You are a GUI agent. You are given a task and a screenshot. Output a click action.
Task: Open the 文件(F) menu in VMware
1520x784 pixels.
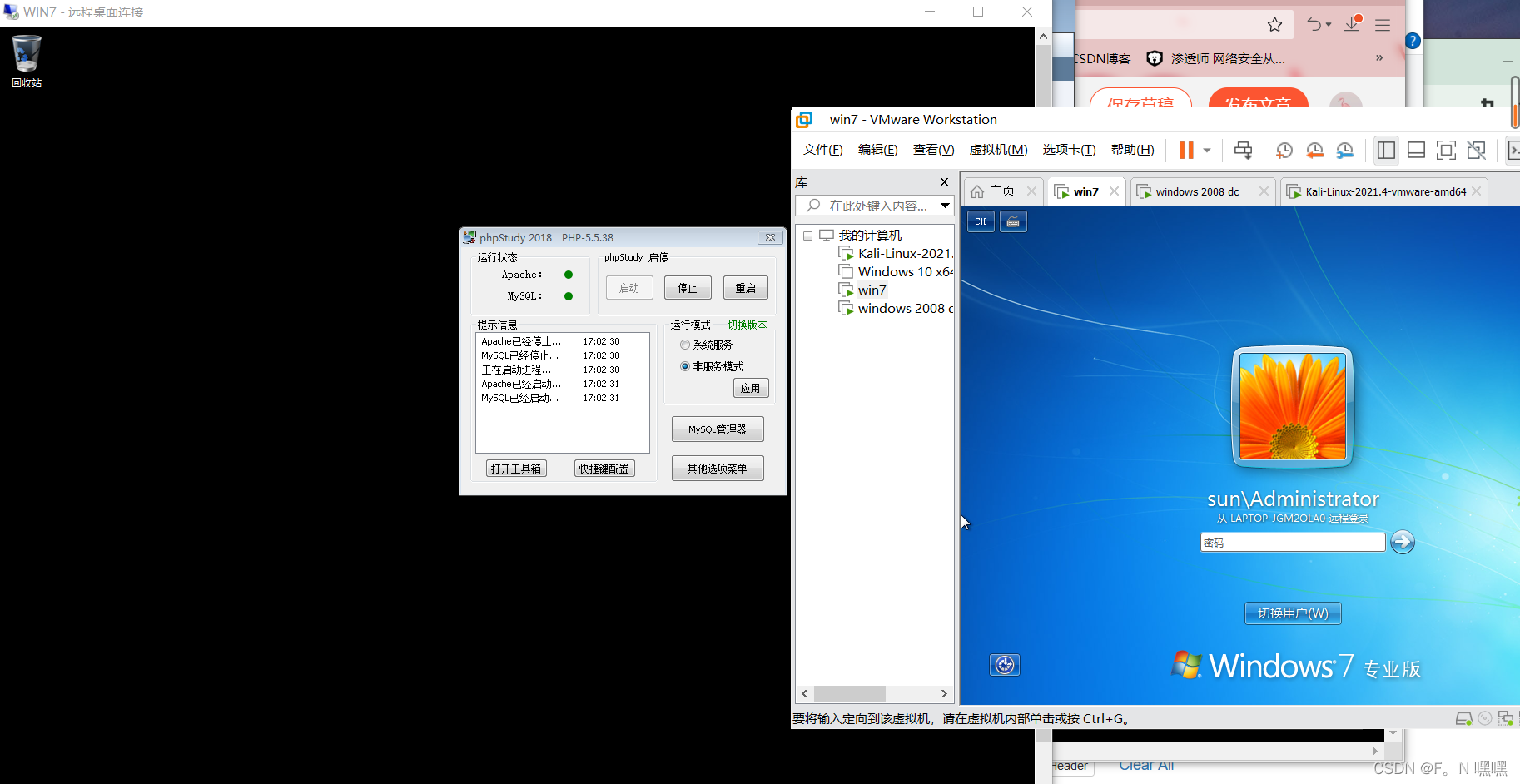(822, 150)
